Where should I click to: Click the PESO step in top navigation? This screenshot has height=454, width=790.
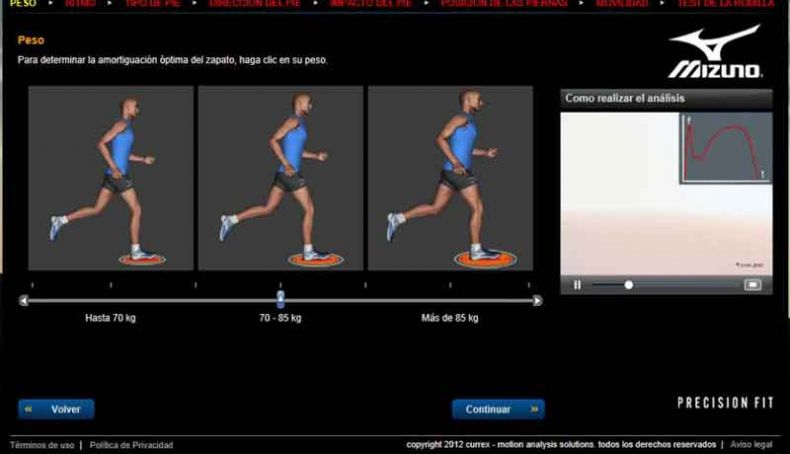(23, 3)
